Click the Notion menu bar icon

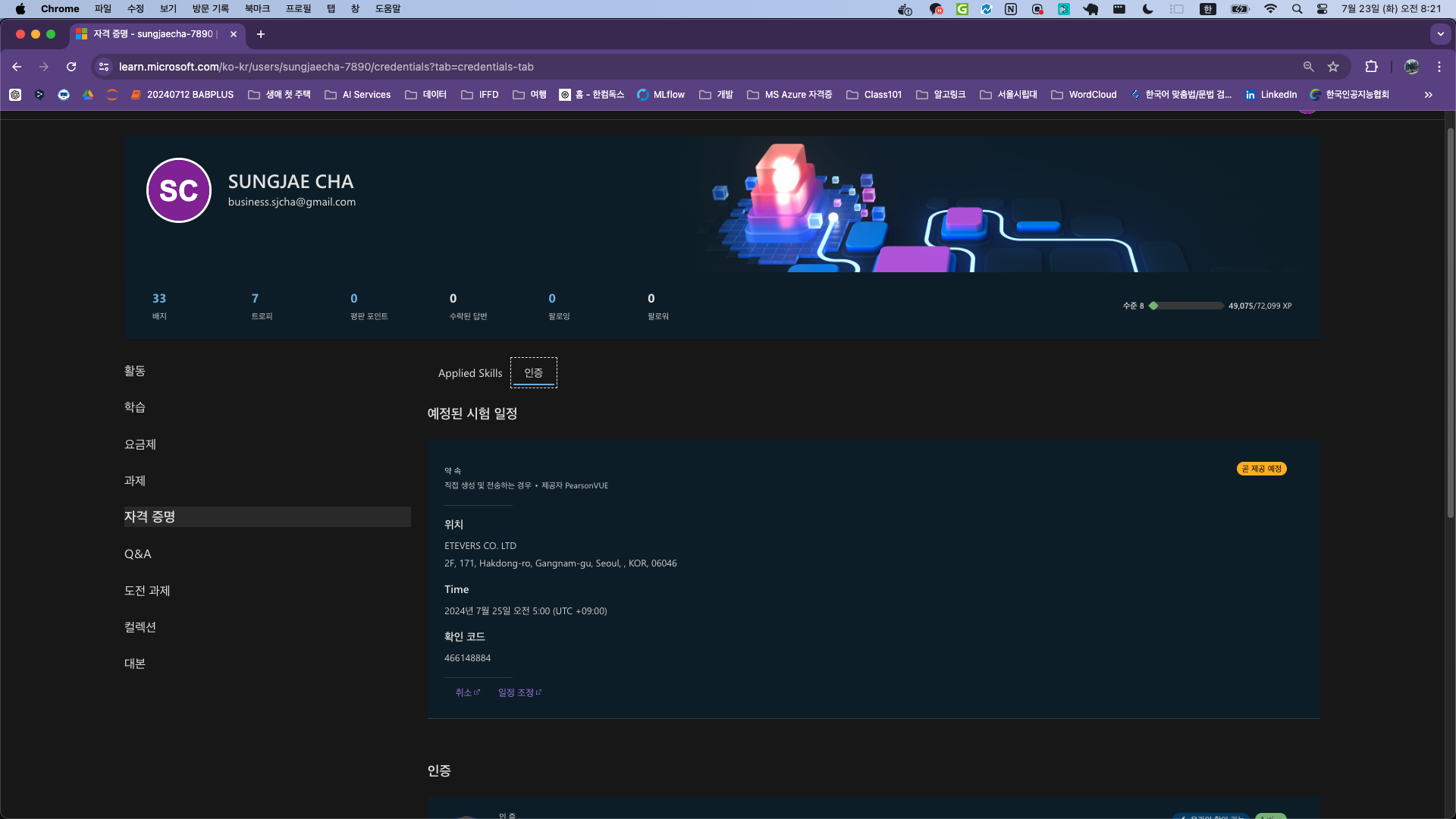pos(1011,9)
